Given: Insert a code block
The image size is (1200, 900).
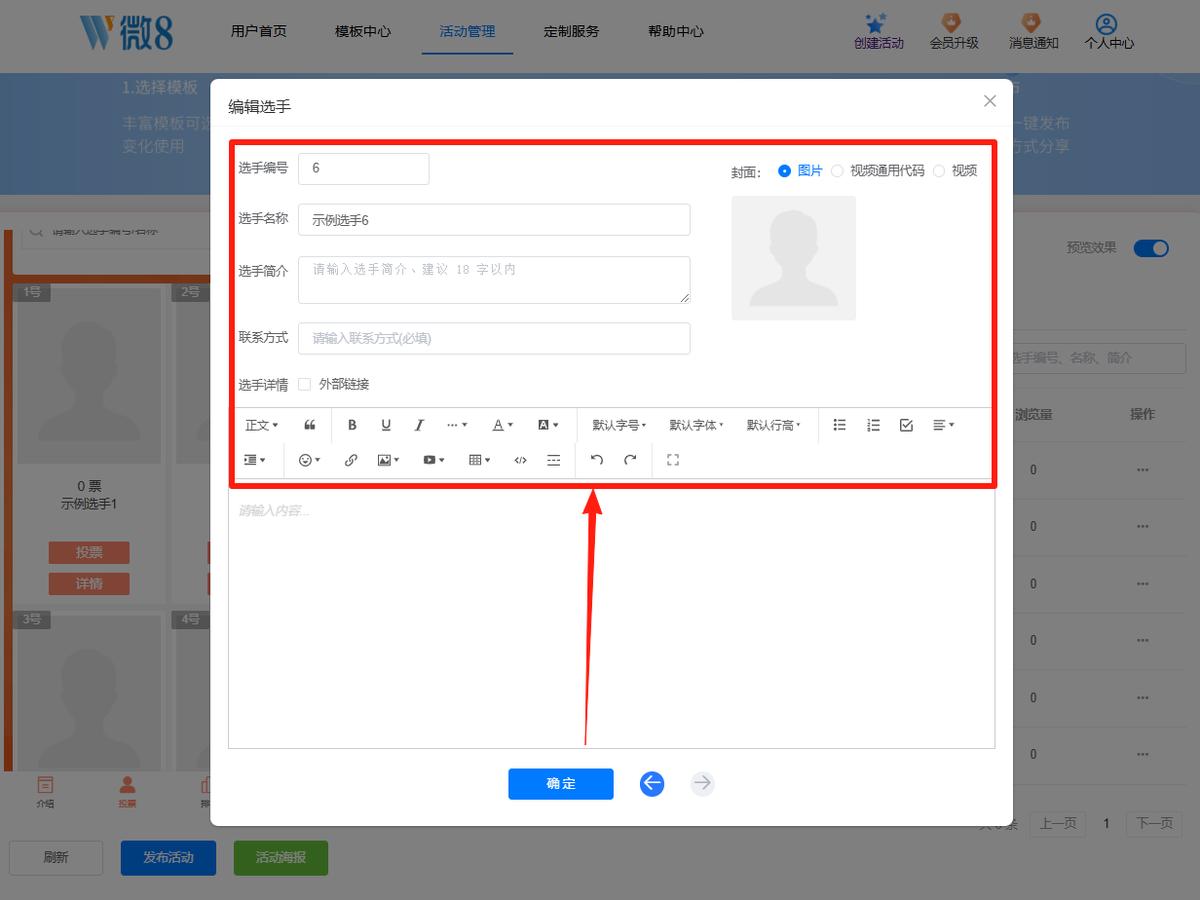Looking at the screenshot, I should point(520,460).
